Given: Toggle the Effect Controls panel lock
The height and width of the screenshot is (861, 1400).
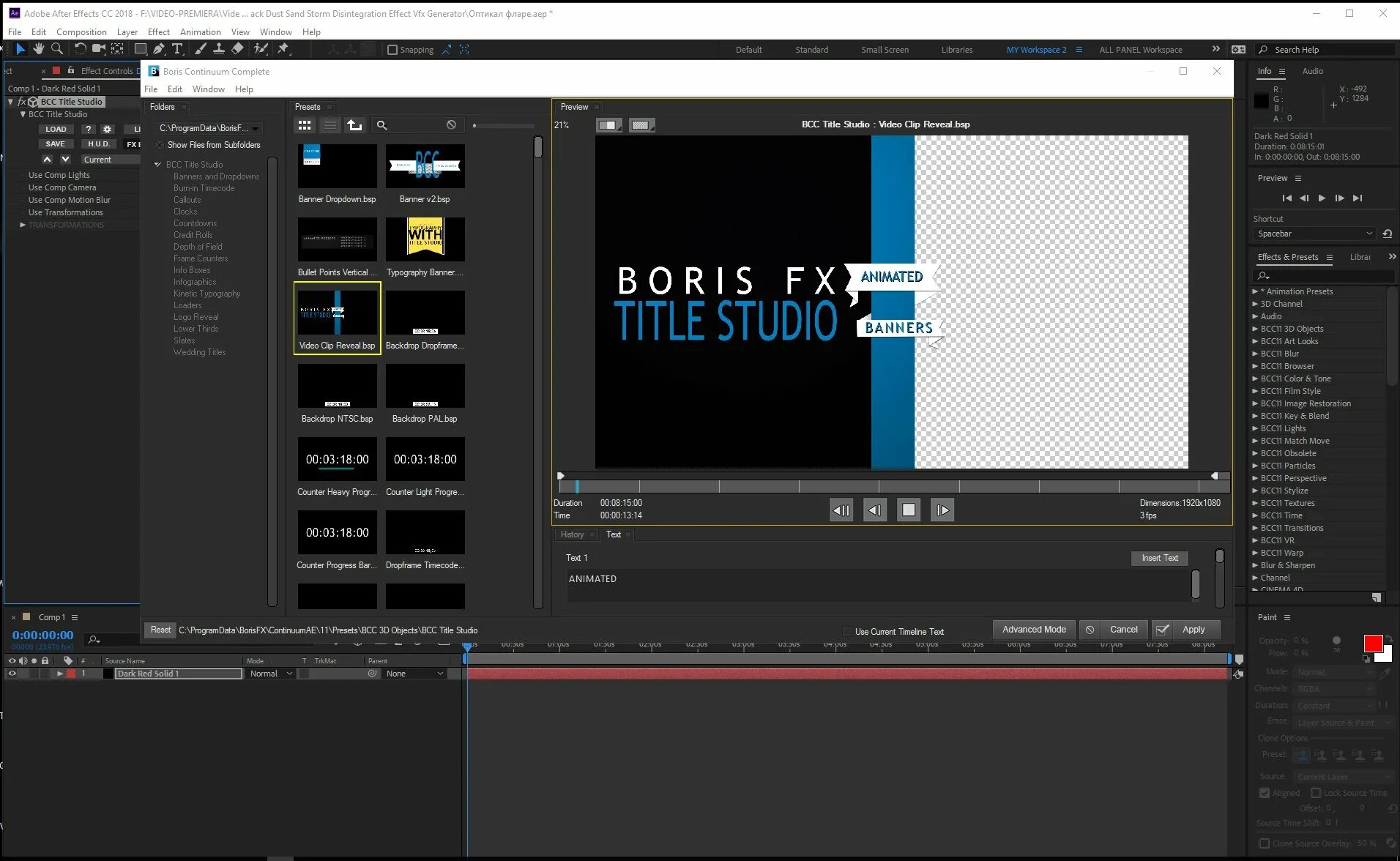Looking at the screenshot, I should 71,71.
